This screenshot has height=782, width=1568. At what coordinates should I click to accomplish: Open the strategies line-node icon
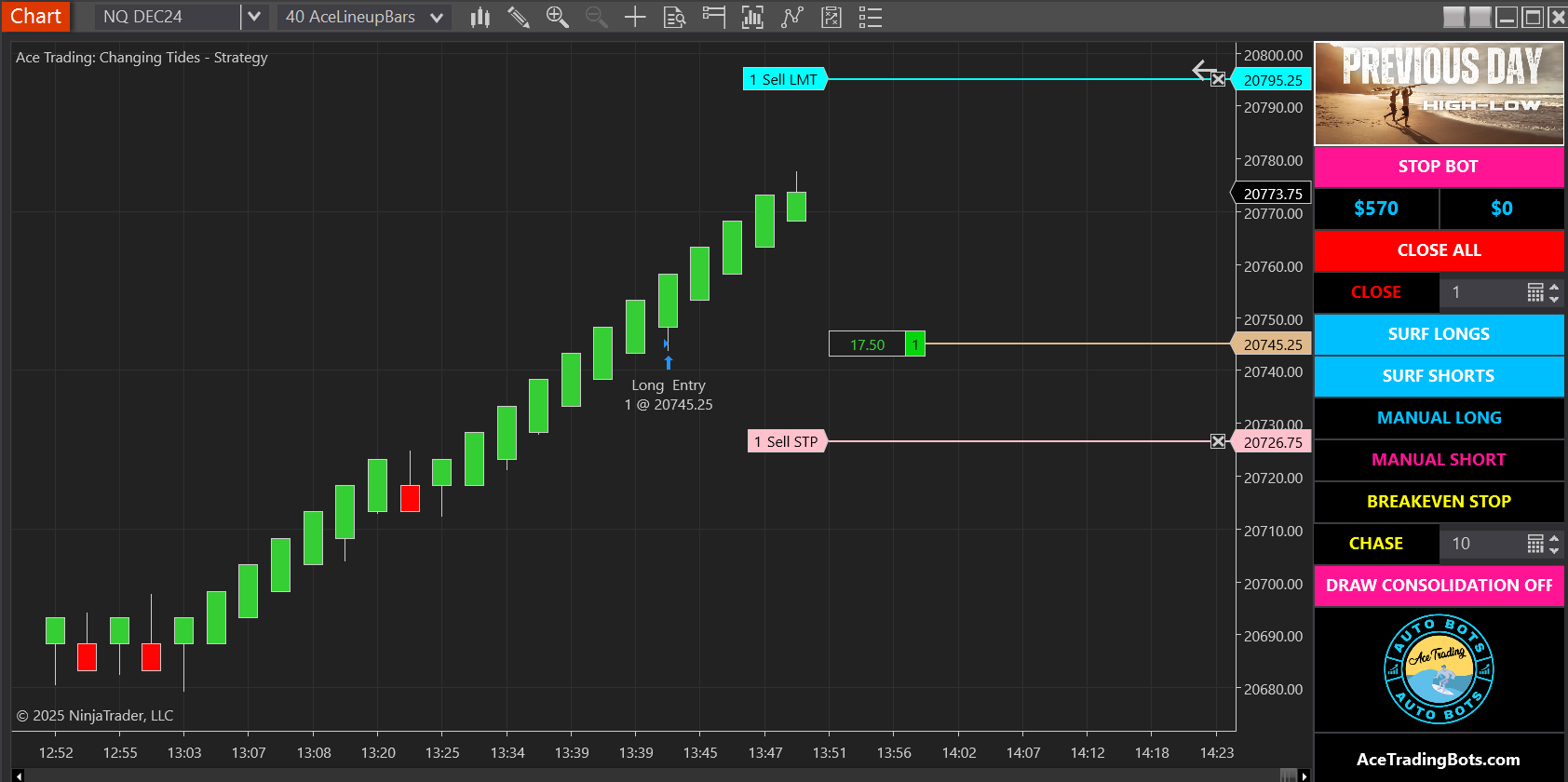pos(791,17)
